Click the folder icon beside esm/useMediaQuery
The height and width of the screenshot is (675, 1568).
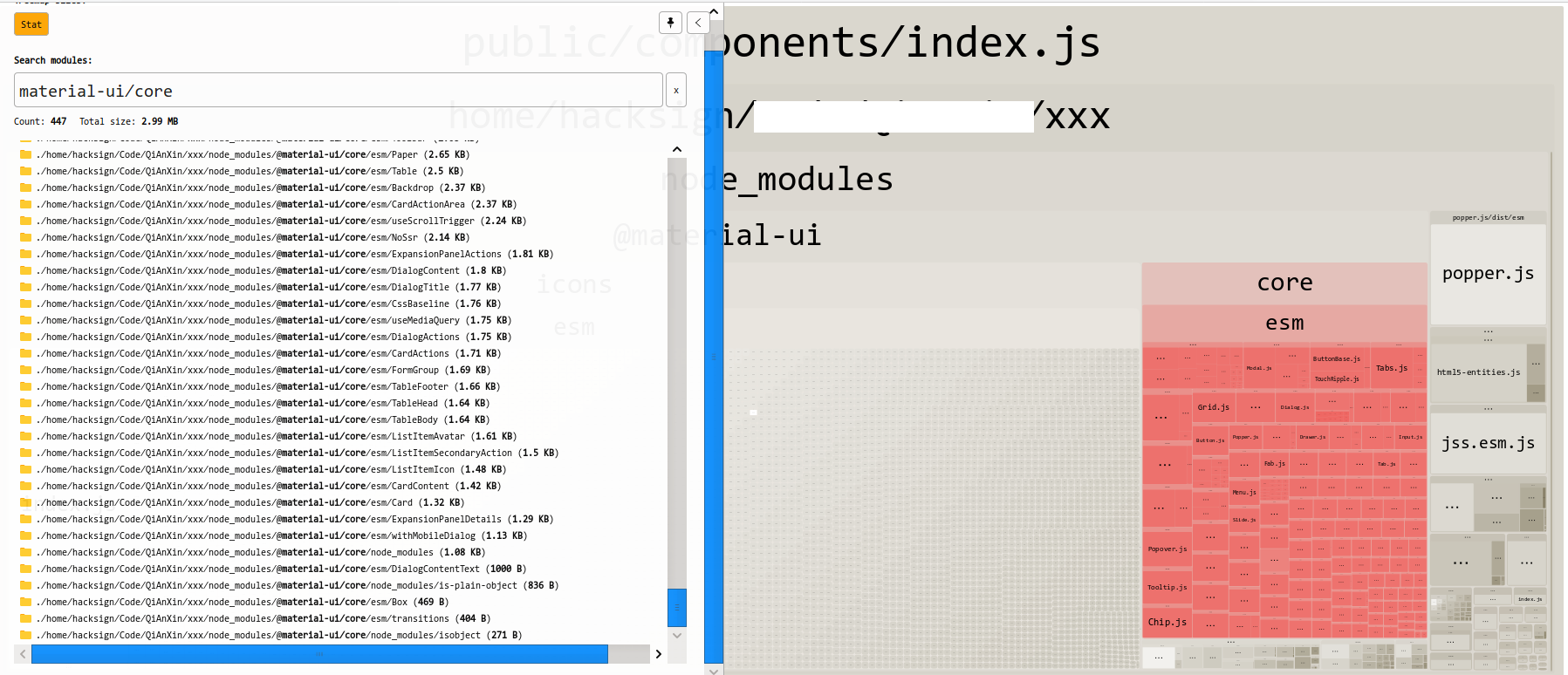(26, 320)
